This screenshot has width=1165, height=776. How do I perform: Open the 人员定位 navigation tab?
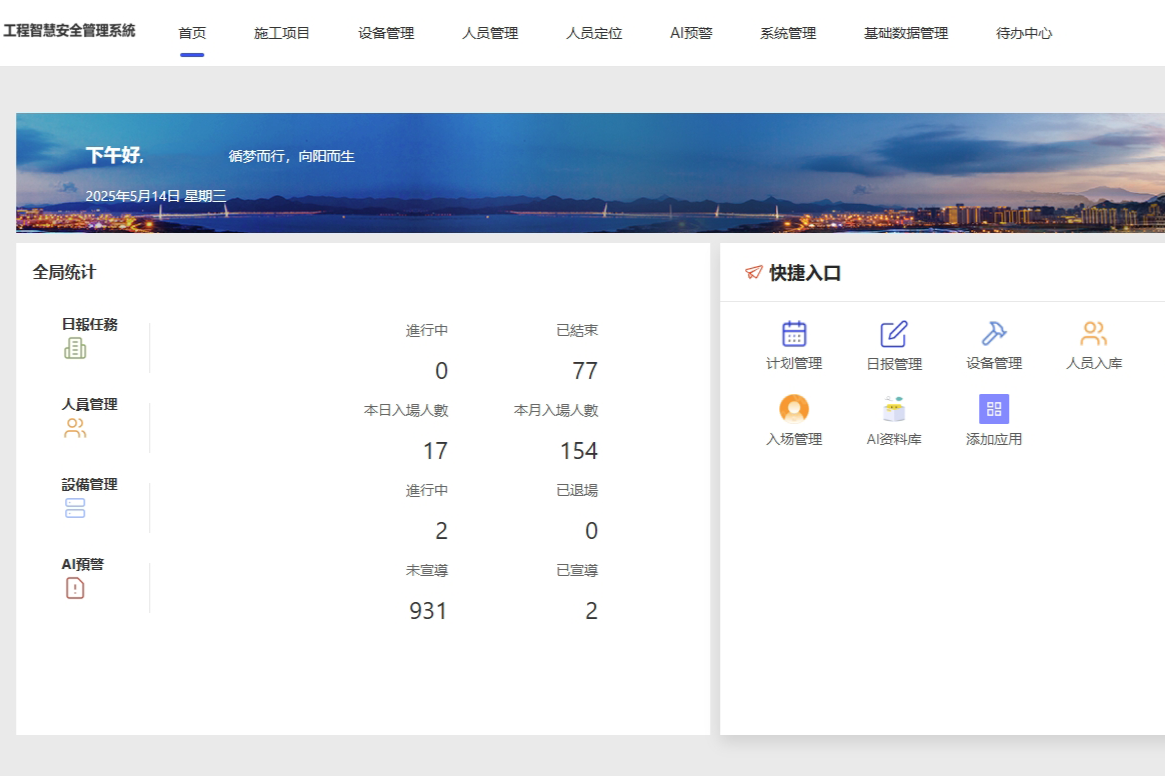594,33
